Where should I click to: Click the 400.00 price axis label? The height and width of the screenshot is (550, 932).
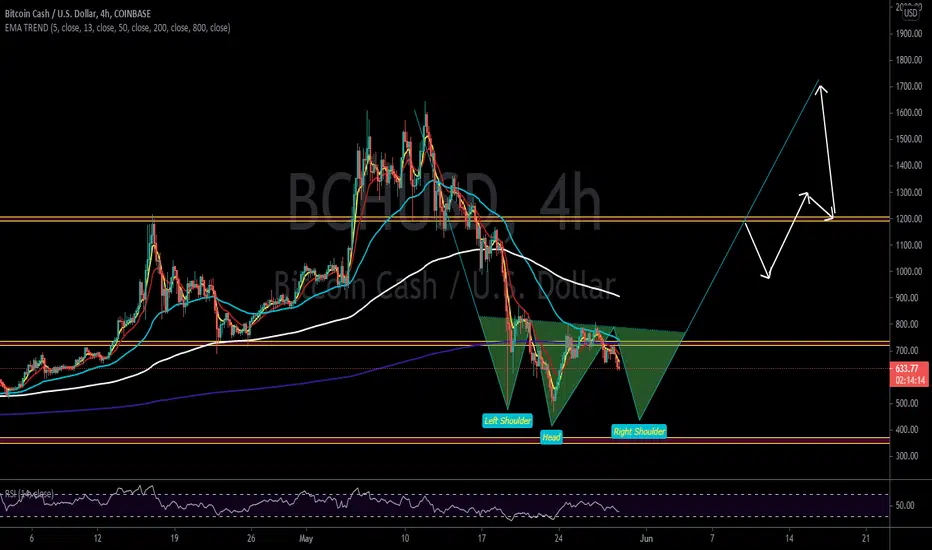click(908, 430)
